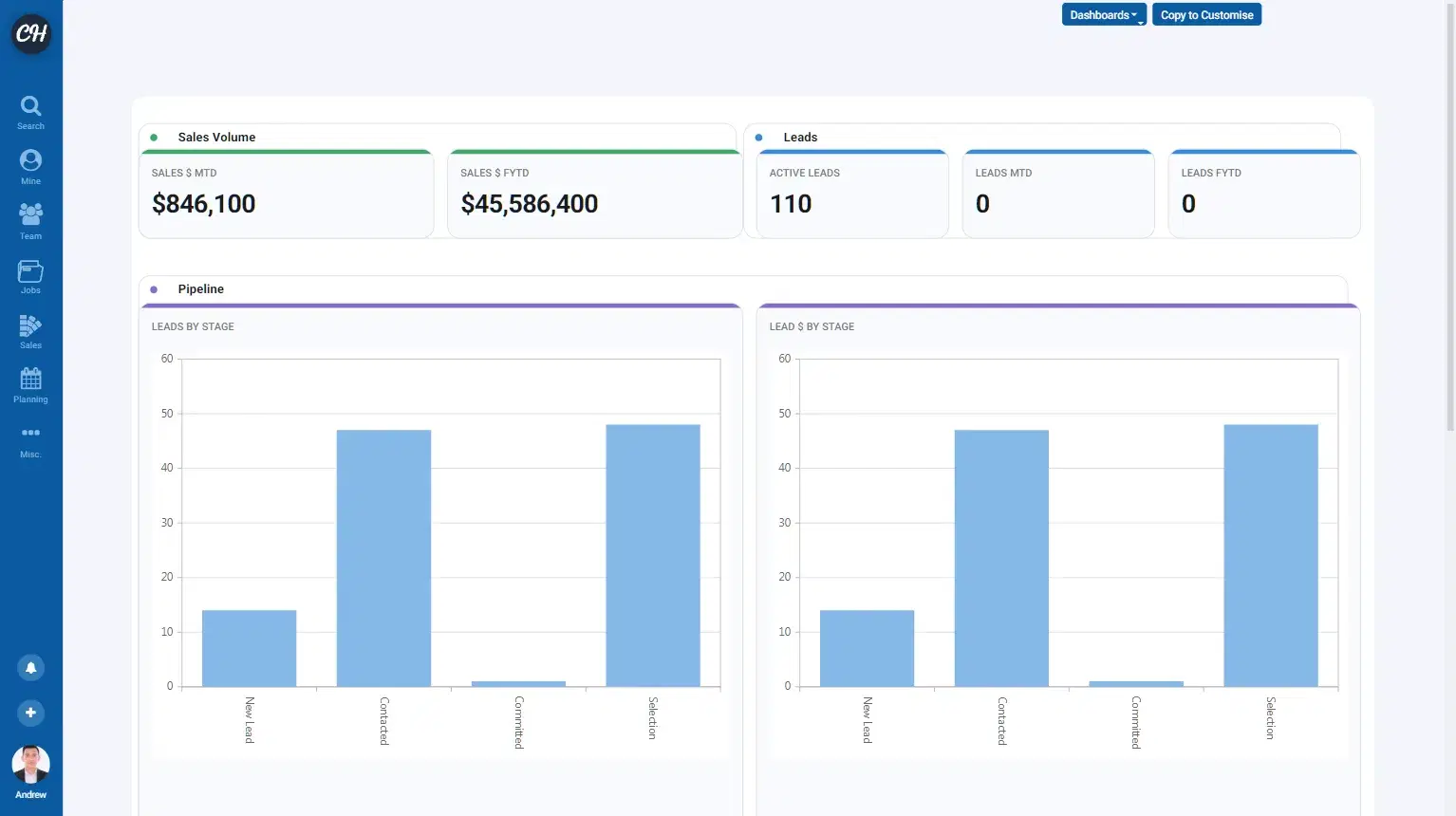This screenshot has width=1456, height=816.
Task: Click the LEADS FYTD card label
Action: pyautogui.click(x=1211, y=173)
